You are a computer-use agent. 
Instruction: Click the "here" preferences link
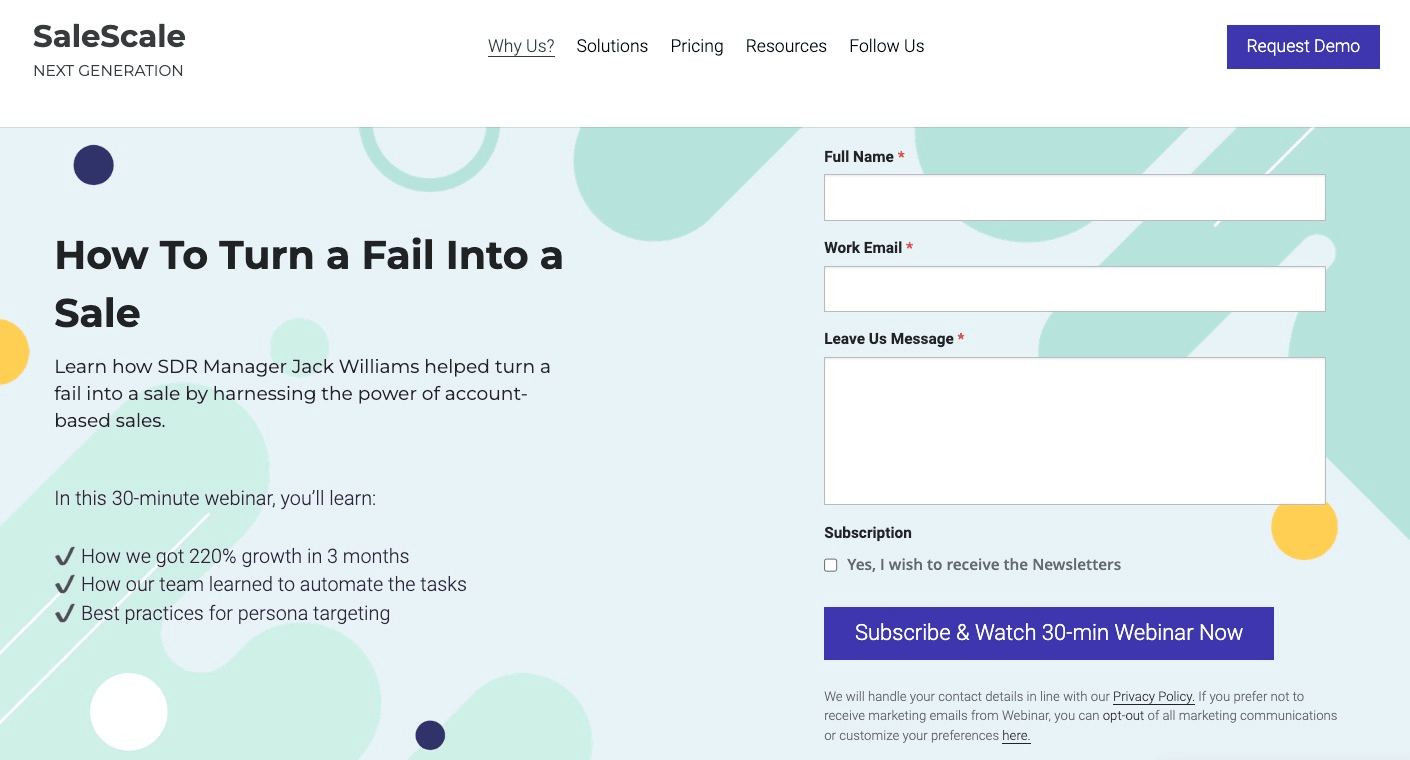[1016, 736]
